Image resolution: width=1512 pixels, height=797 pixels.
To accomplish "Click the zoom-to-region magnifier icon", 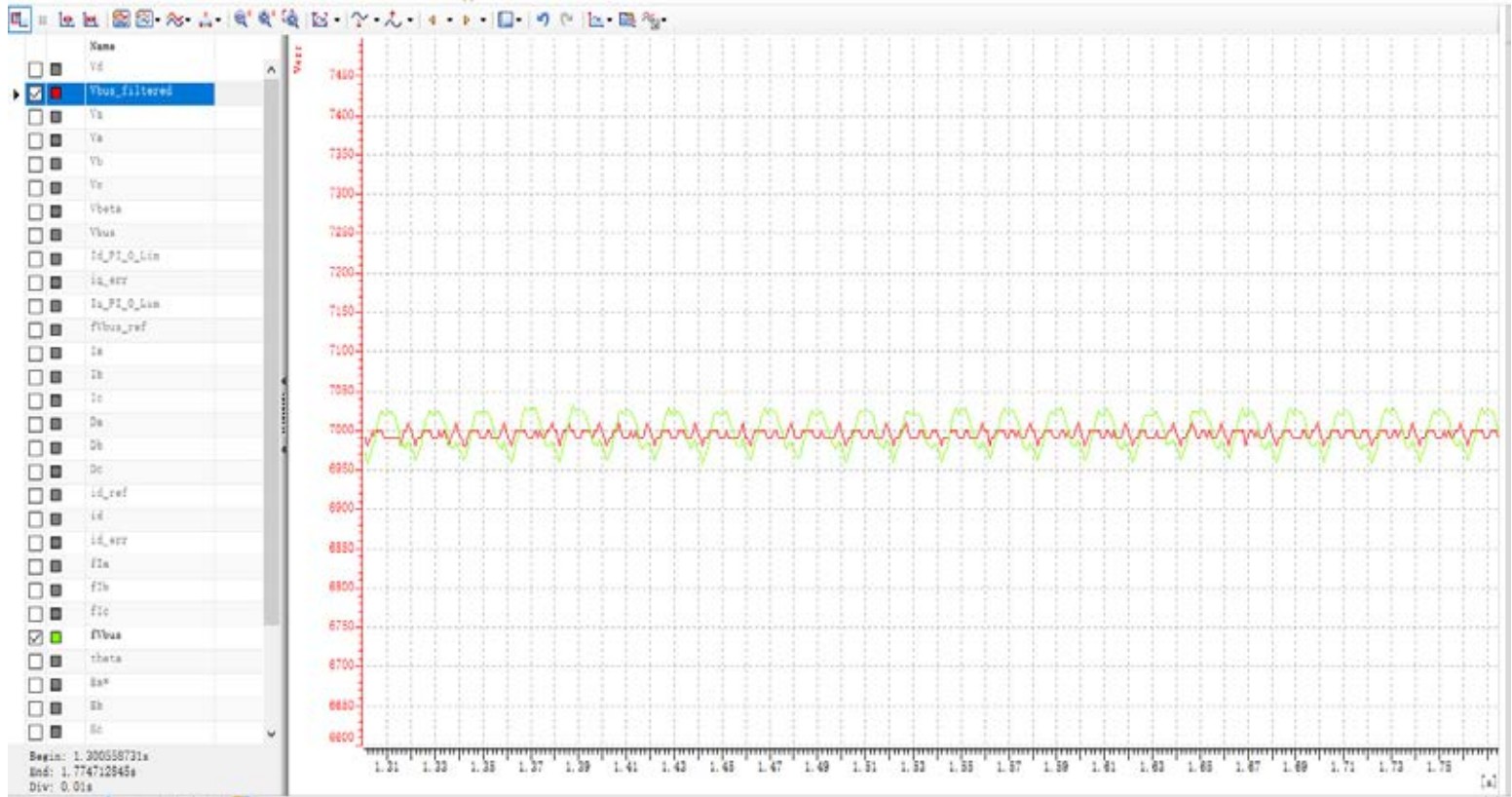I will coord(290,19).
